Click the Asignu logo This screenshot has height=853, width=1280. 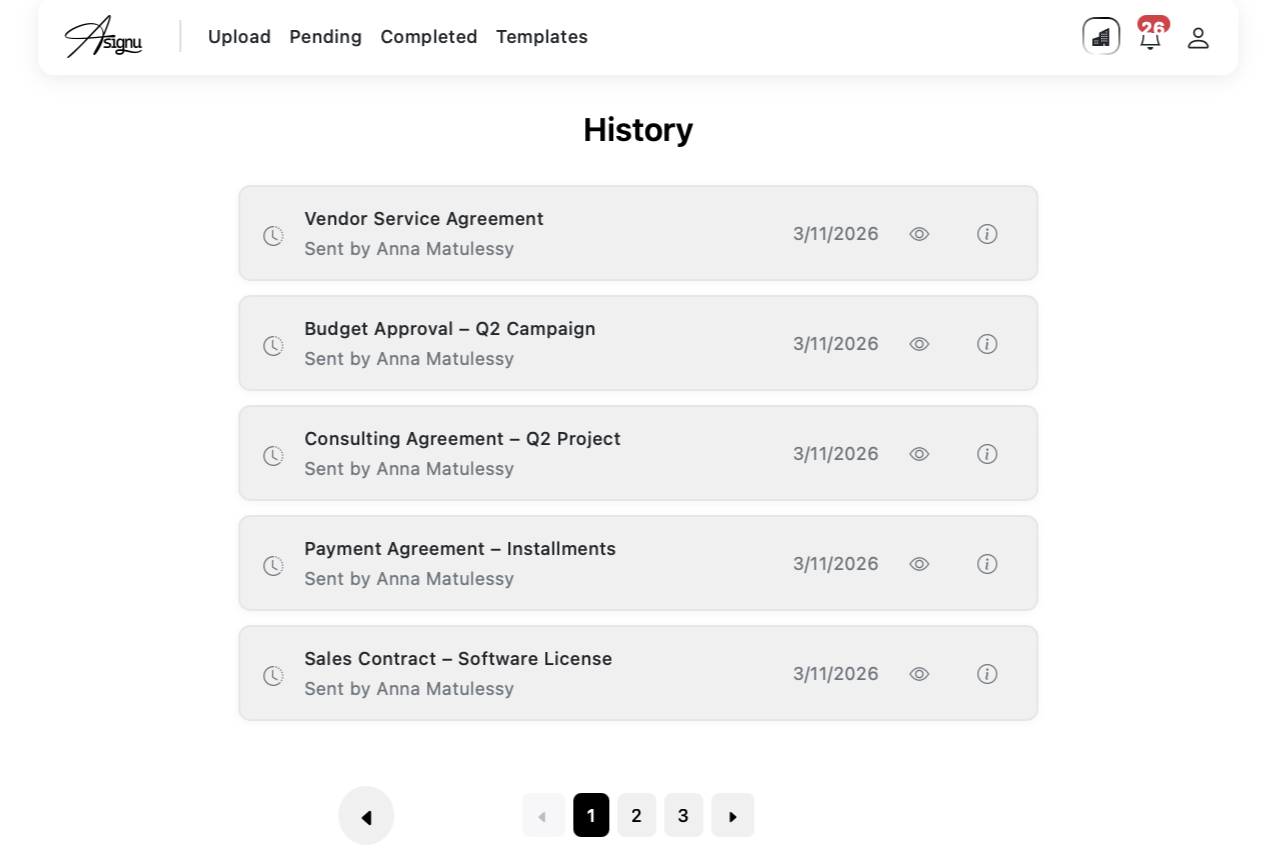click(103, 37)
